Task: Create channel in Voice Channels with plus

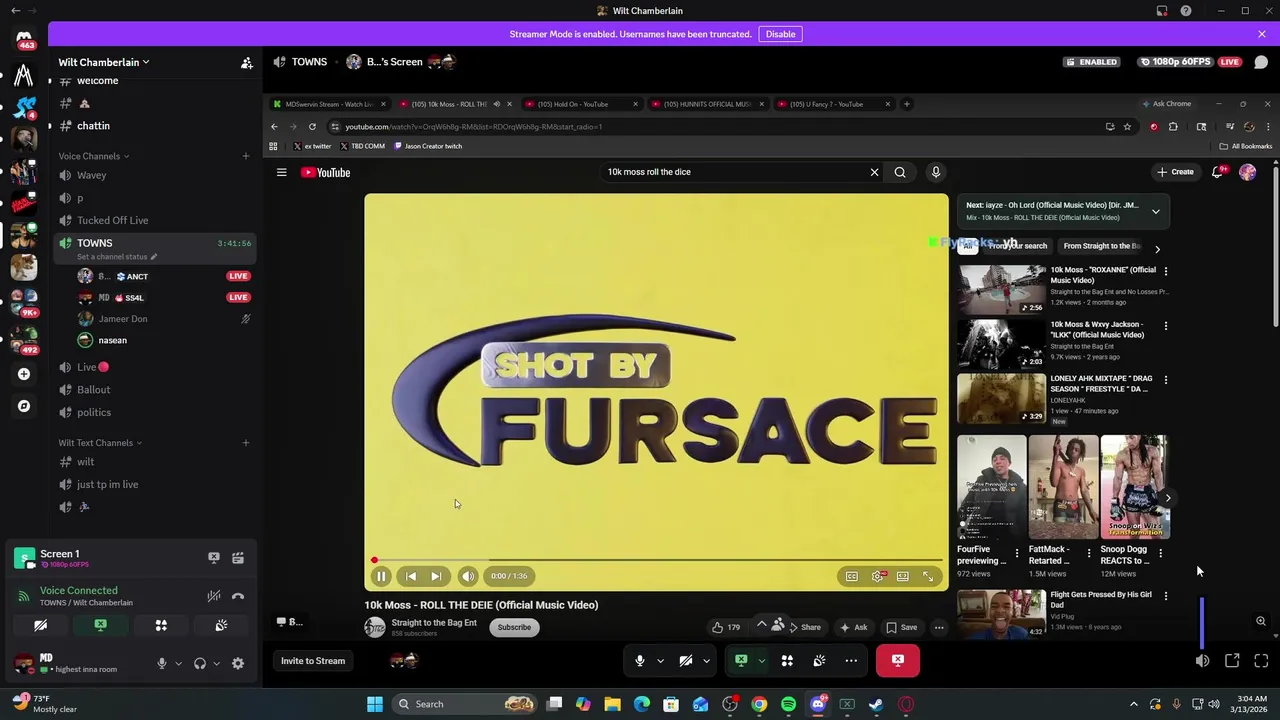Action: tap(245, 156)
